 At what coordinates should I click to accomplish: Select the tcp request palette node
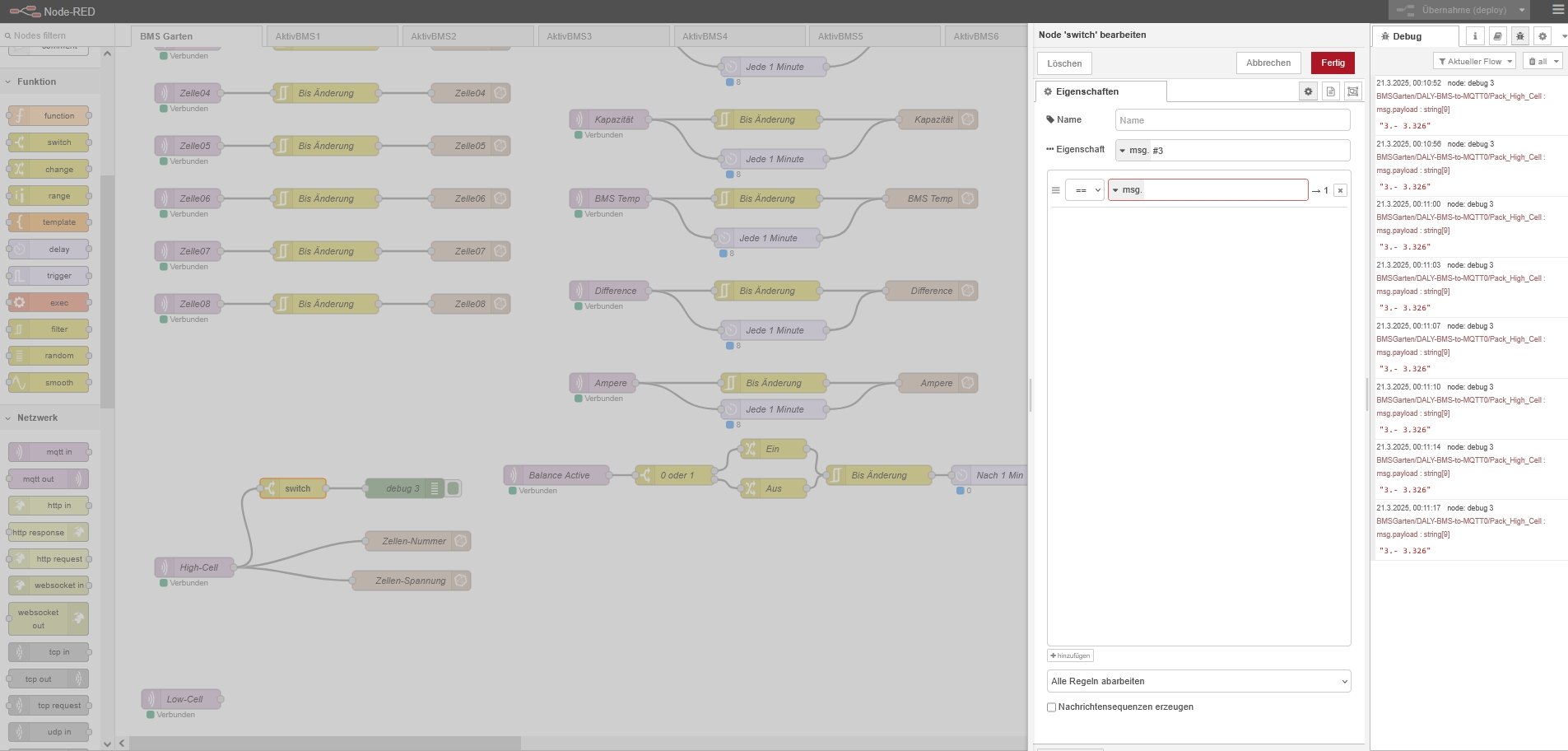pyautogui.click(x=49, y=706)
